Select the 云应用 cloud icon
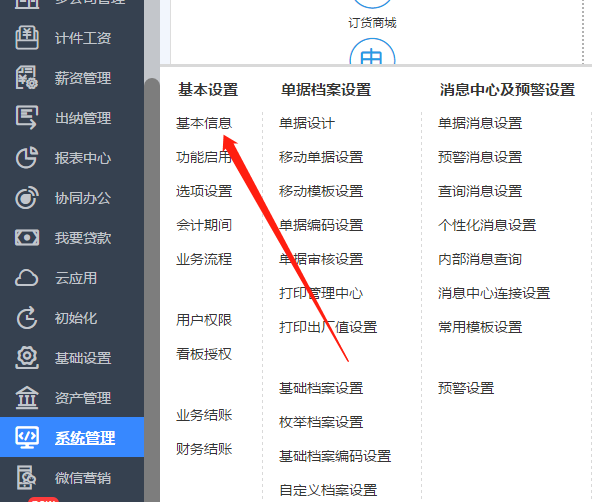The image size is (592, 502). pos(26,278)
